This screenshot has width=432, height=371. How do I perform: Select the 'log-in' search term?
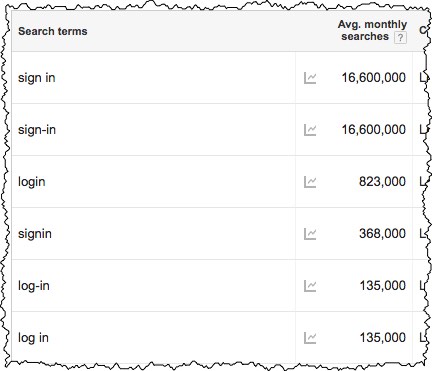click(x=34, y=286)
